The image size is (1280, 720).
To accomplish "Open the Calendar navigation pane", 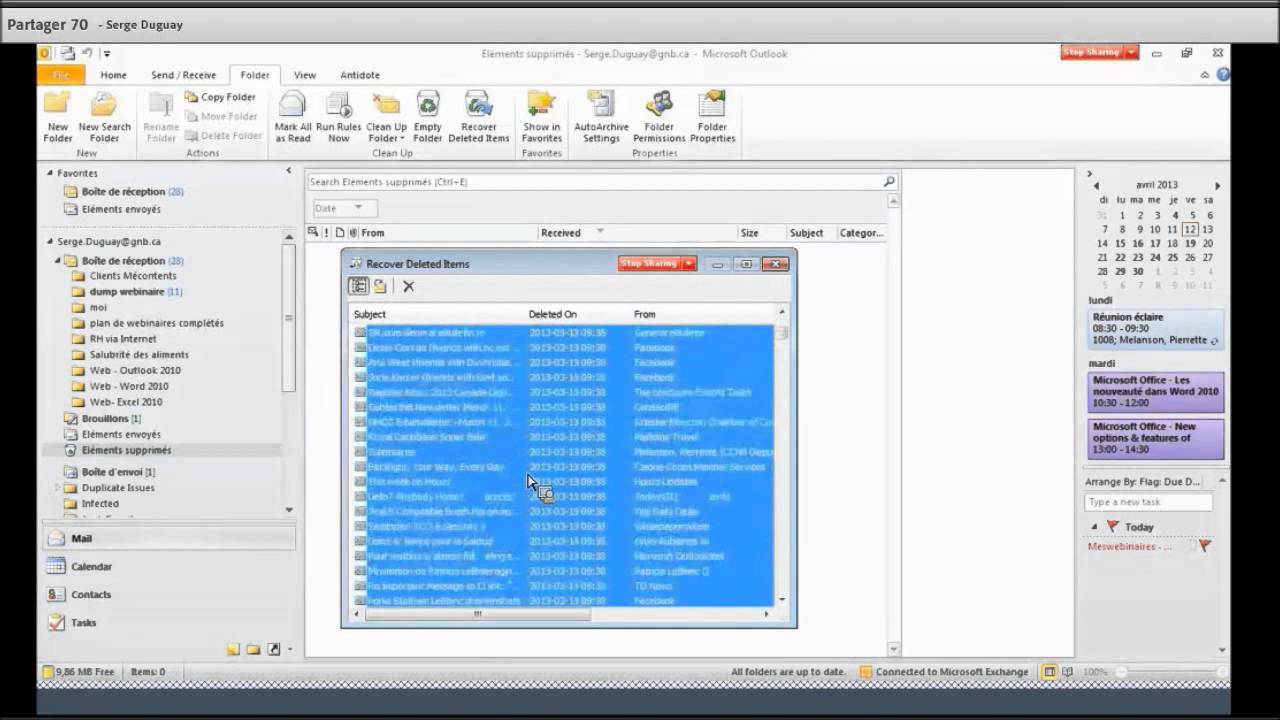I will pyautogui.click(x=168, y=566).
